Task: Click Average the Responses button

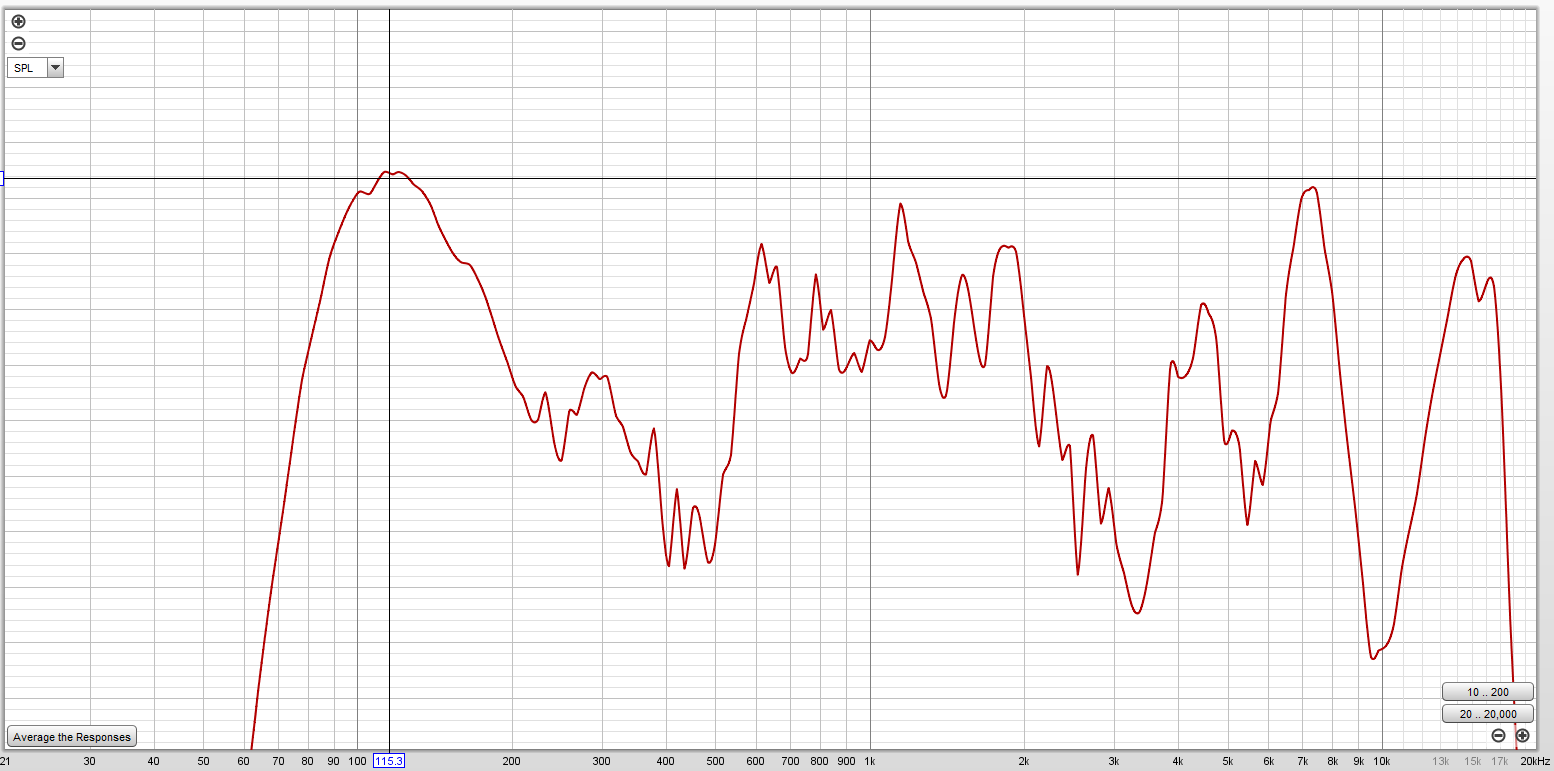Action: [x=71, y=737]
